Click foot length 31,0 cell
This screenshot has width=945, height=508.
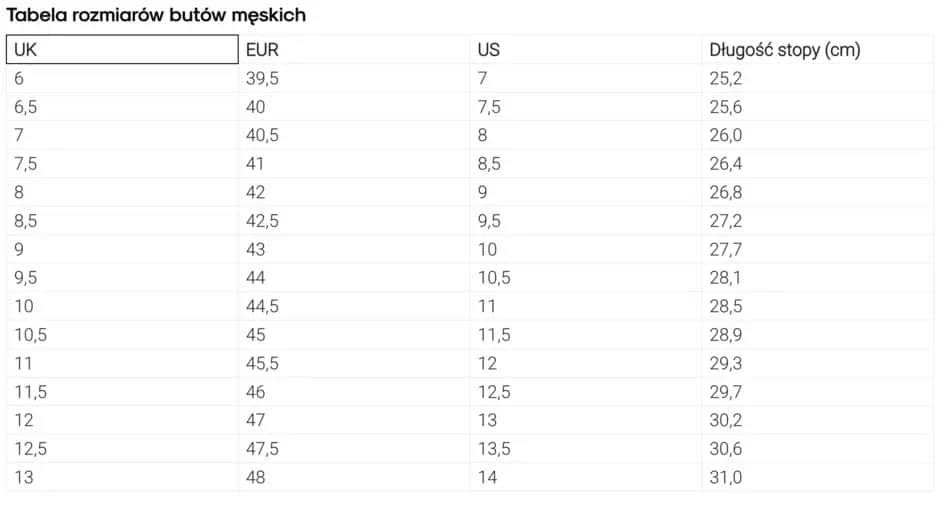coord(817,477)
